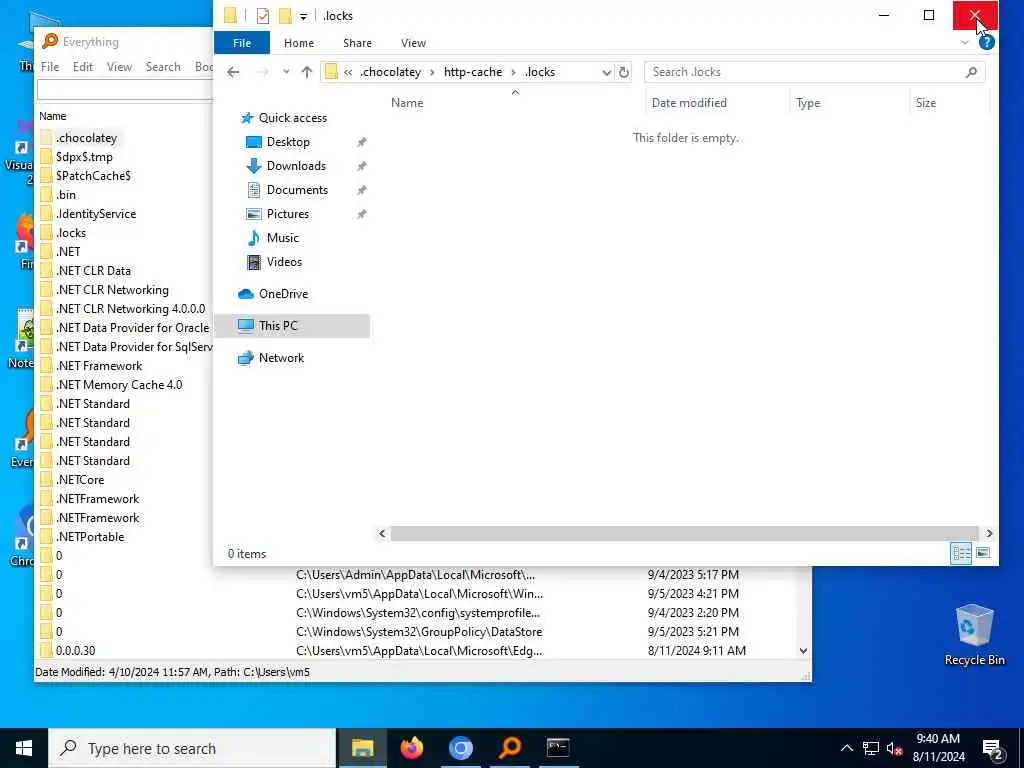Open Chromium taskbar icon
Screen dimensions: 1024x768
[x=460, y=748]
